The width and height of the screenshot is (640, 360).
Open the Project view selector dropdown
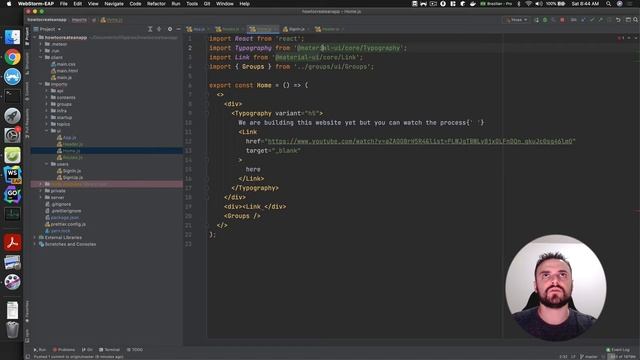coord(47,29)
